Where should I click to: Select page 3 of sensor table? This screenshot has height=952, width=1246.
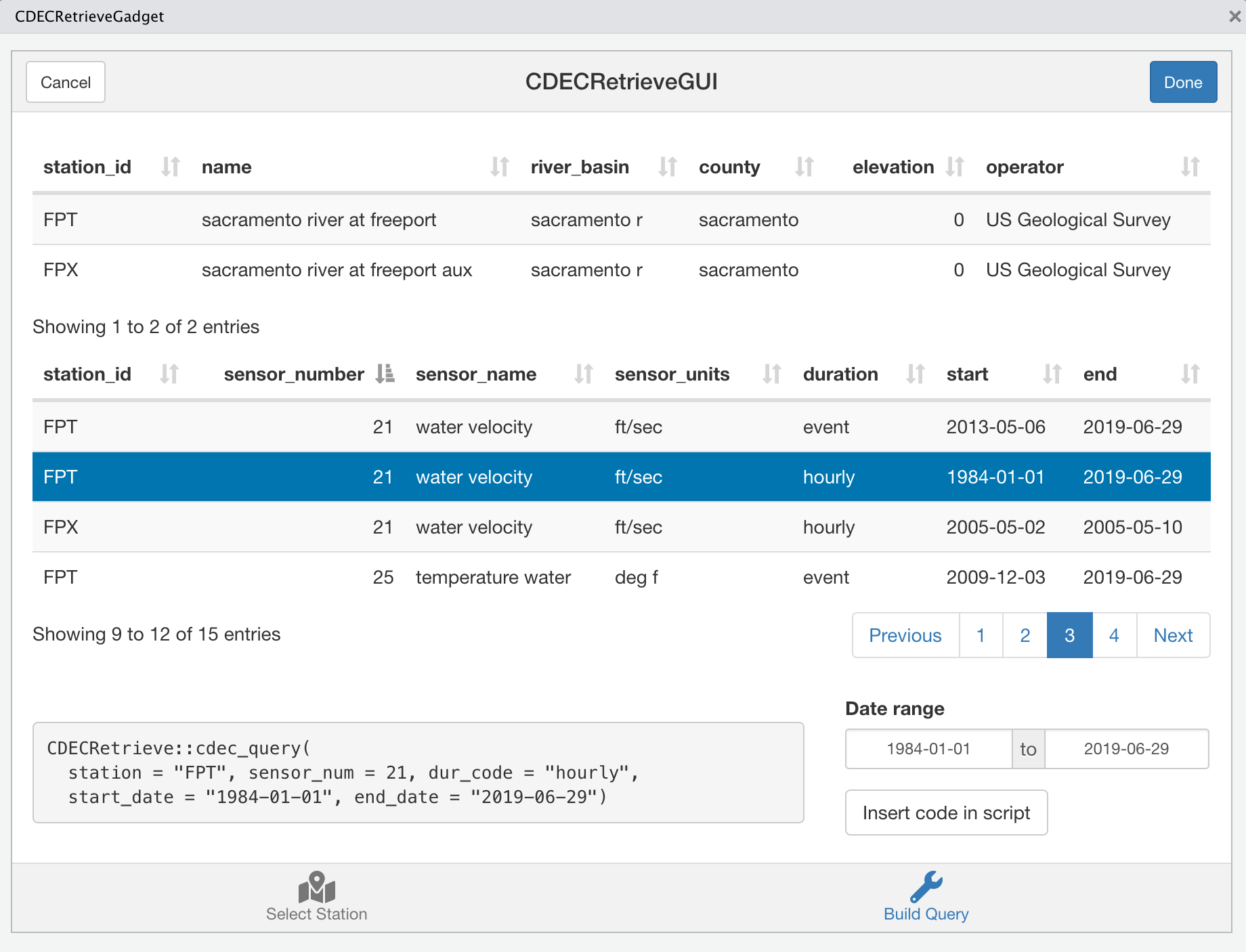1070,635
